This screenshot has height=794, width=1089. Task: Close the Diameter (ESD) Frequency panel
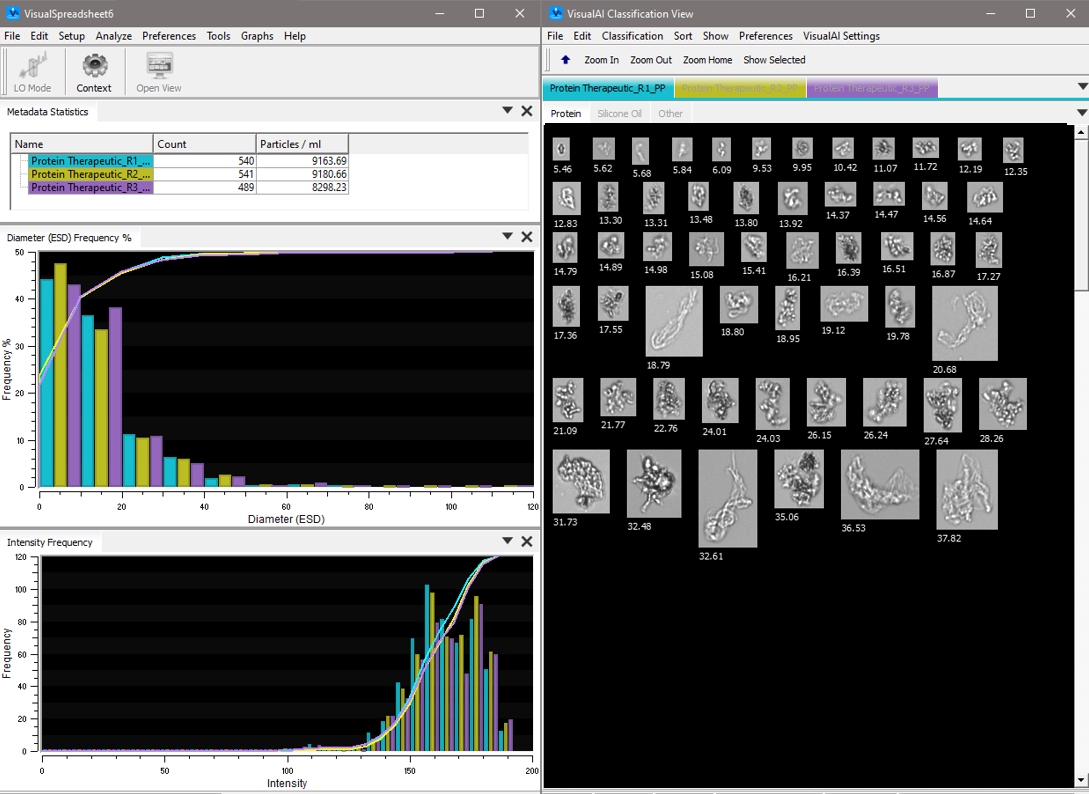(x=527, y=237)
